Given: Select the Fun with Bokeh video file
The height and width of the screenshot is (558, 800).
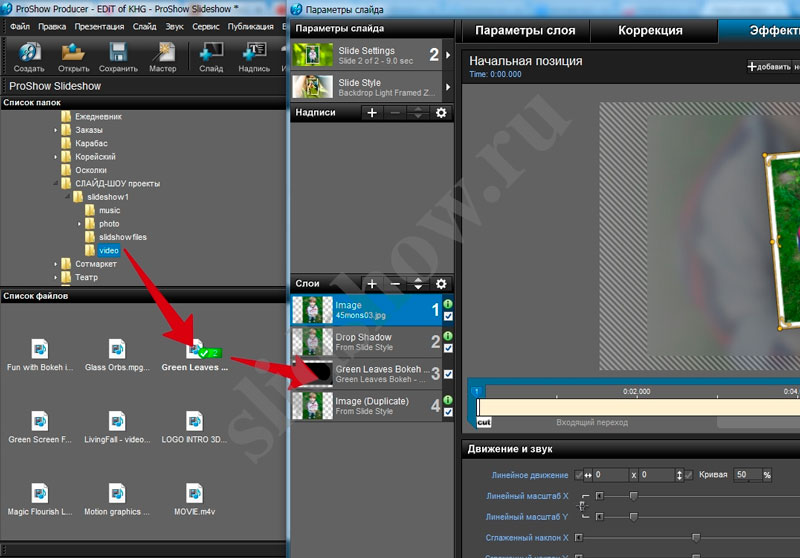Looking at the screenshot, I should click(40, 354).
